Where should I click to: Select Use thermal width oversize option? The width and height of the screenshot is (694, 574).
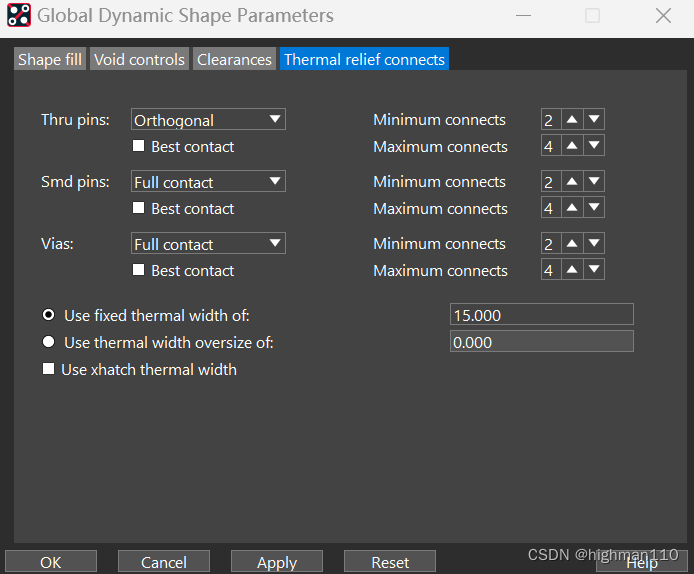[x=48, y=342]
